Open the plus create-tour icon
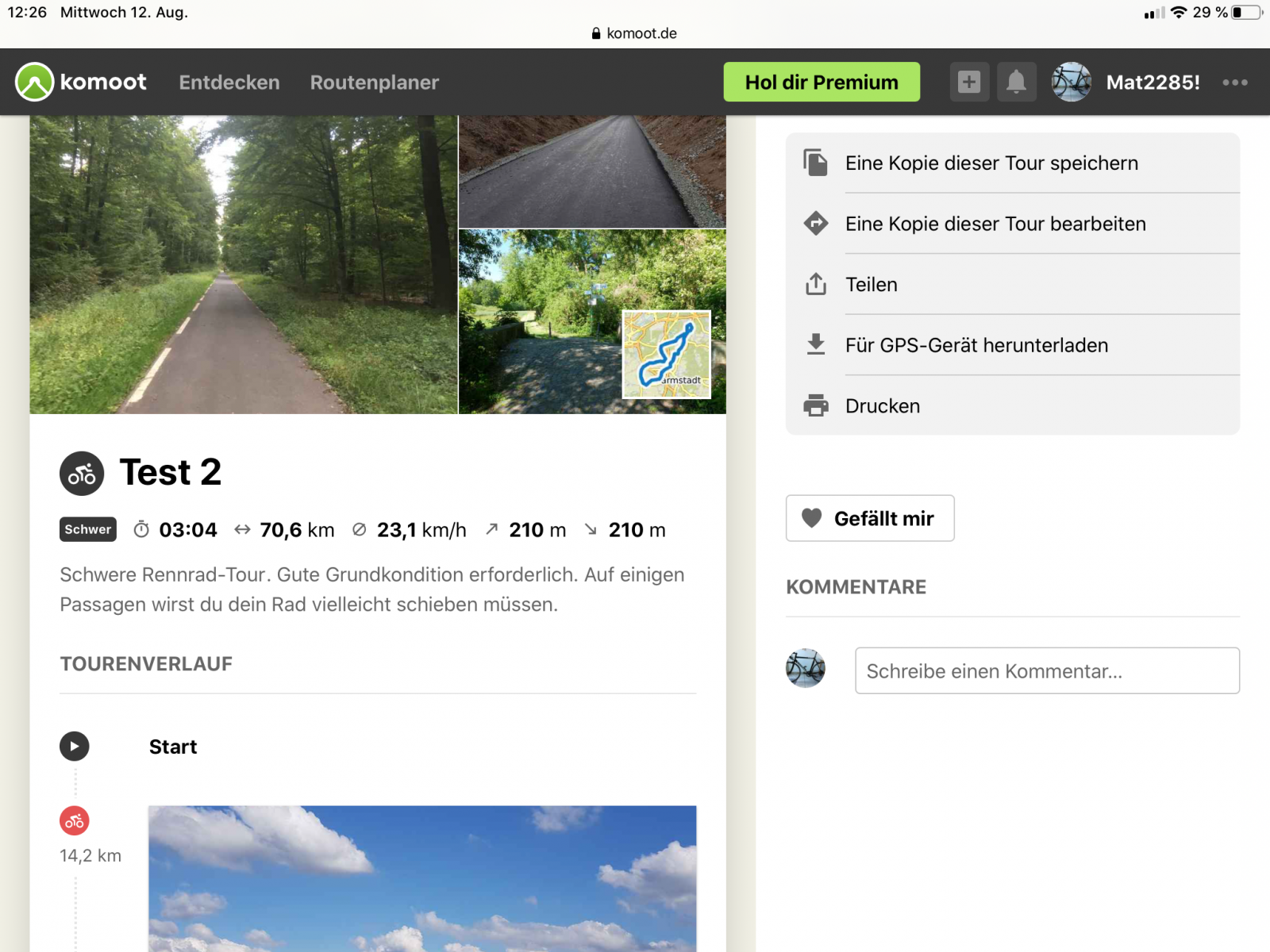 click(x=969, y=82)
